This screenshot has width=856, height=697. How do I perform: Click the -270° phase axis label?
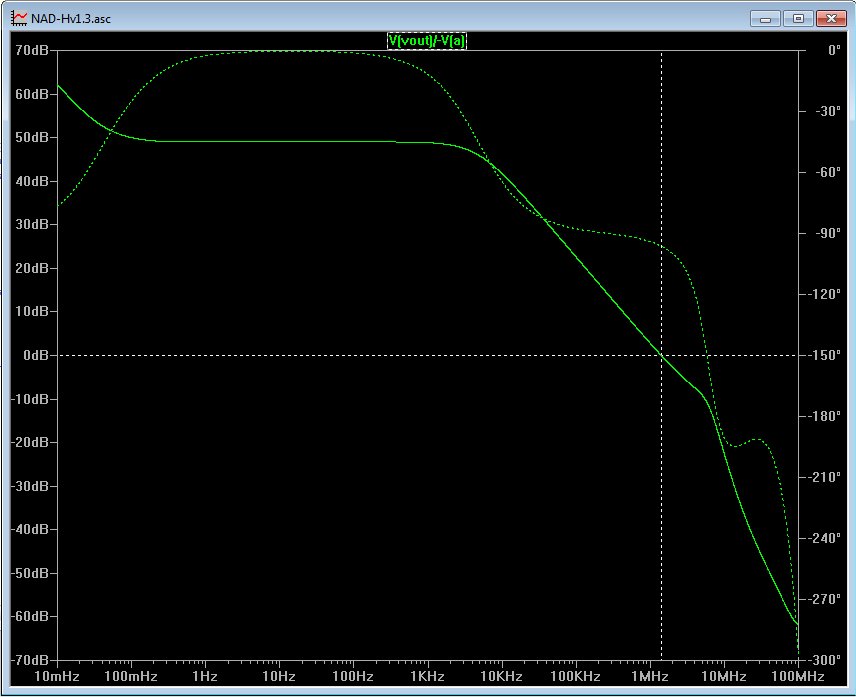(x=824, y=599)
